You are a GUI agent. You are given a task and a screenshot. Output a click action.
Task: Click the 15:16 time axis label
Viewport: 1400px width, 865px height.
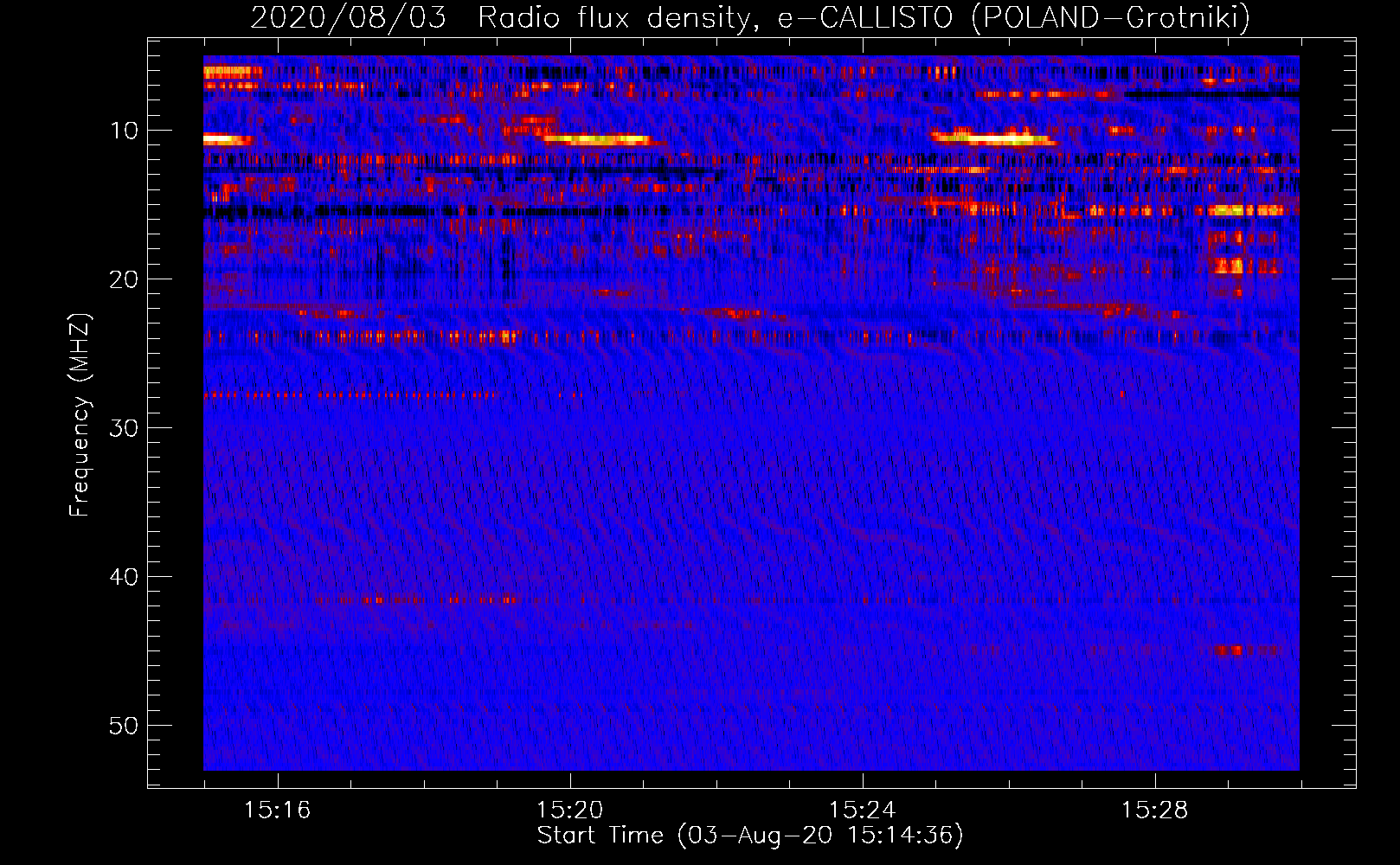tap(277, 811)
